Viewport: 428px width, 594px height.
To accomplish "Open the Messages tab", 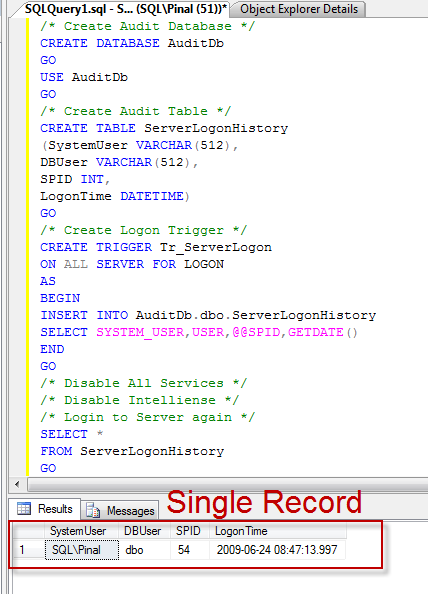I will [x=120, y=510].
